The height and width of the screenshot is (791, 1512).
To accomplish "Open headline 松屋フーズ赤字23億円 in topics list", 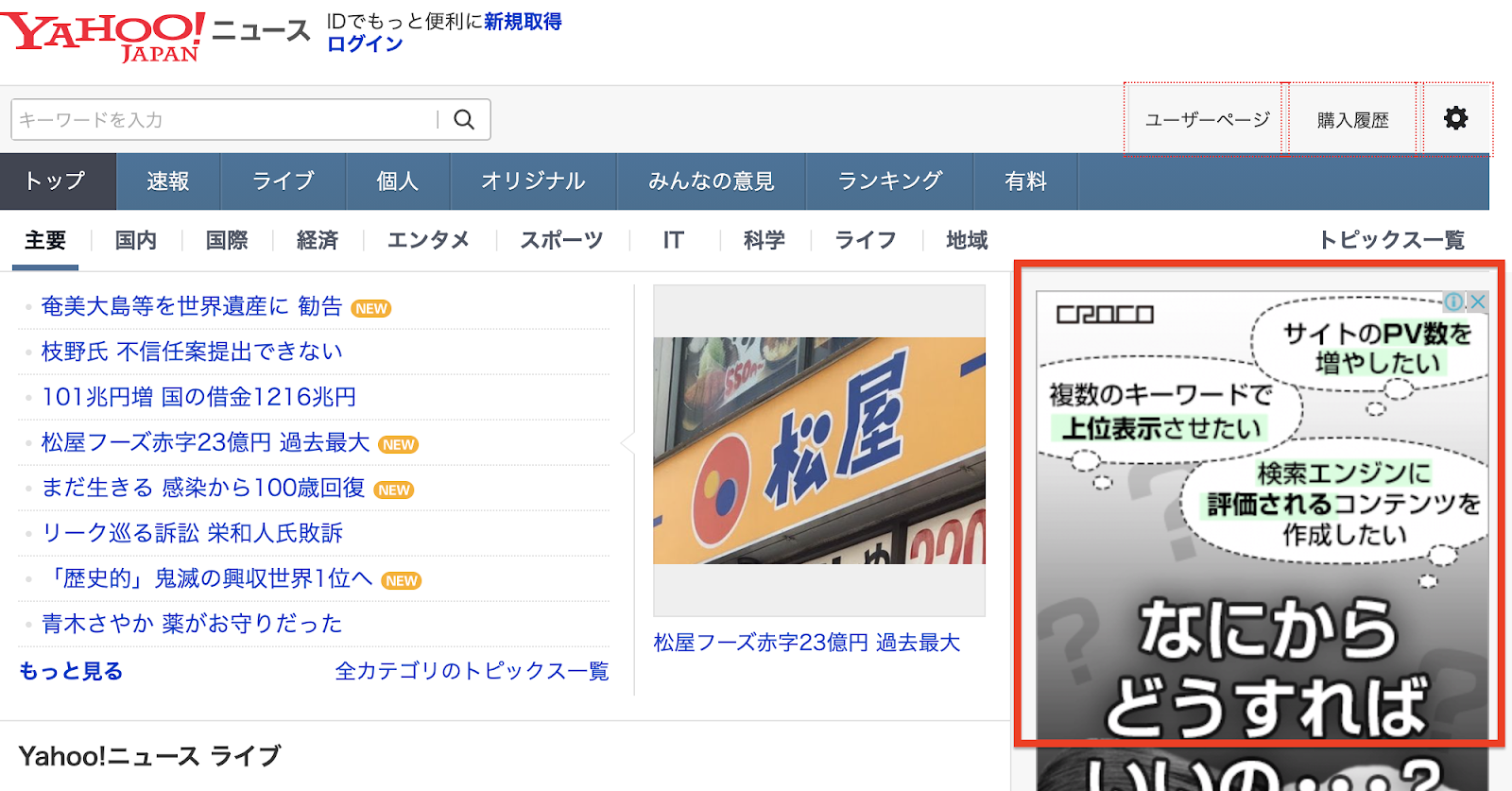I will coord(206,442).
